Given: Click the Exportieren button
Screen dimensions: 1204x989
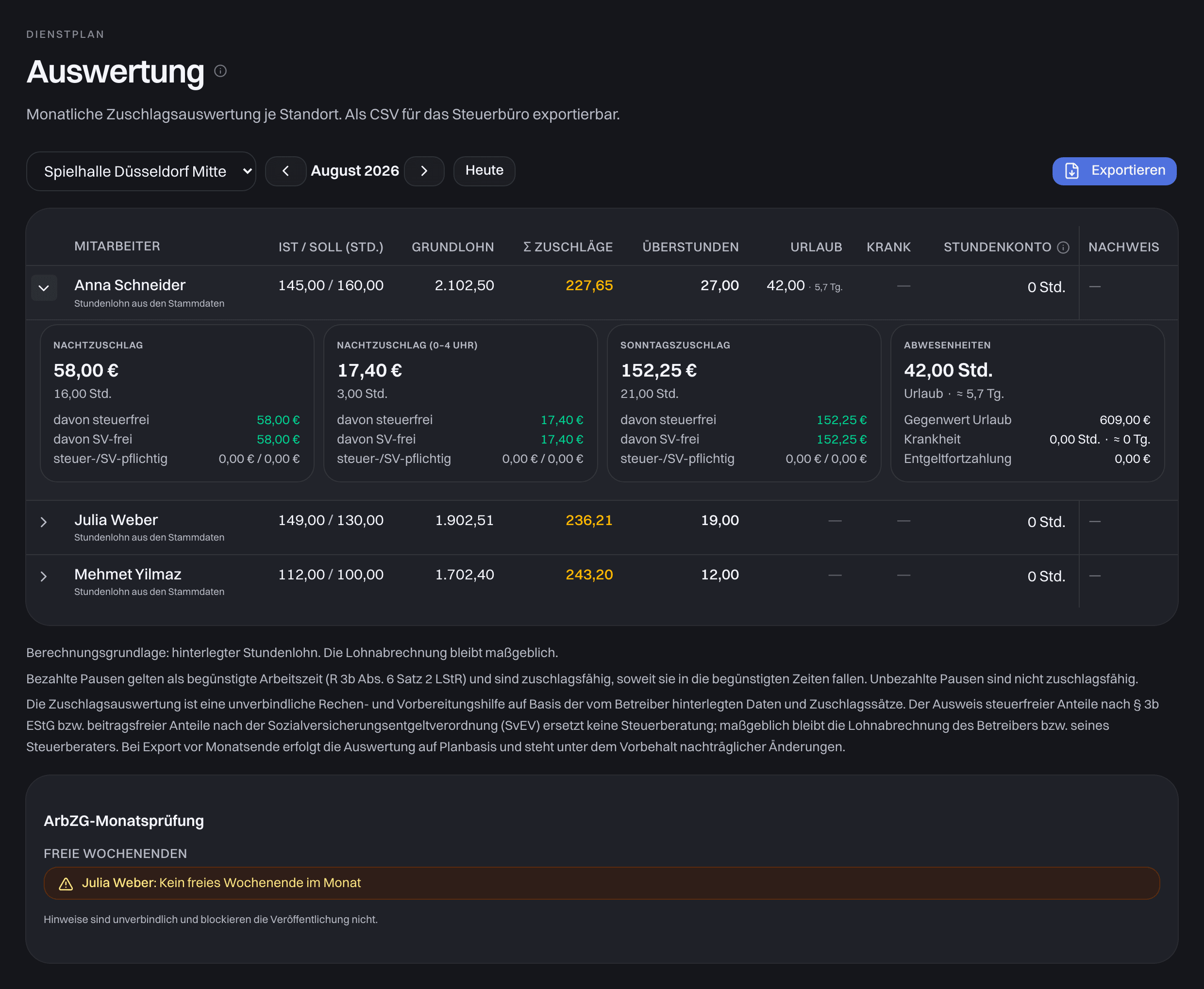Looking at the screenshot, I should [1114, 171].
